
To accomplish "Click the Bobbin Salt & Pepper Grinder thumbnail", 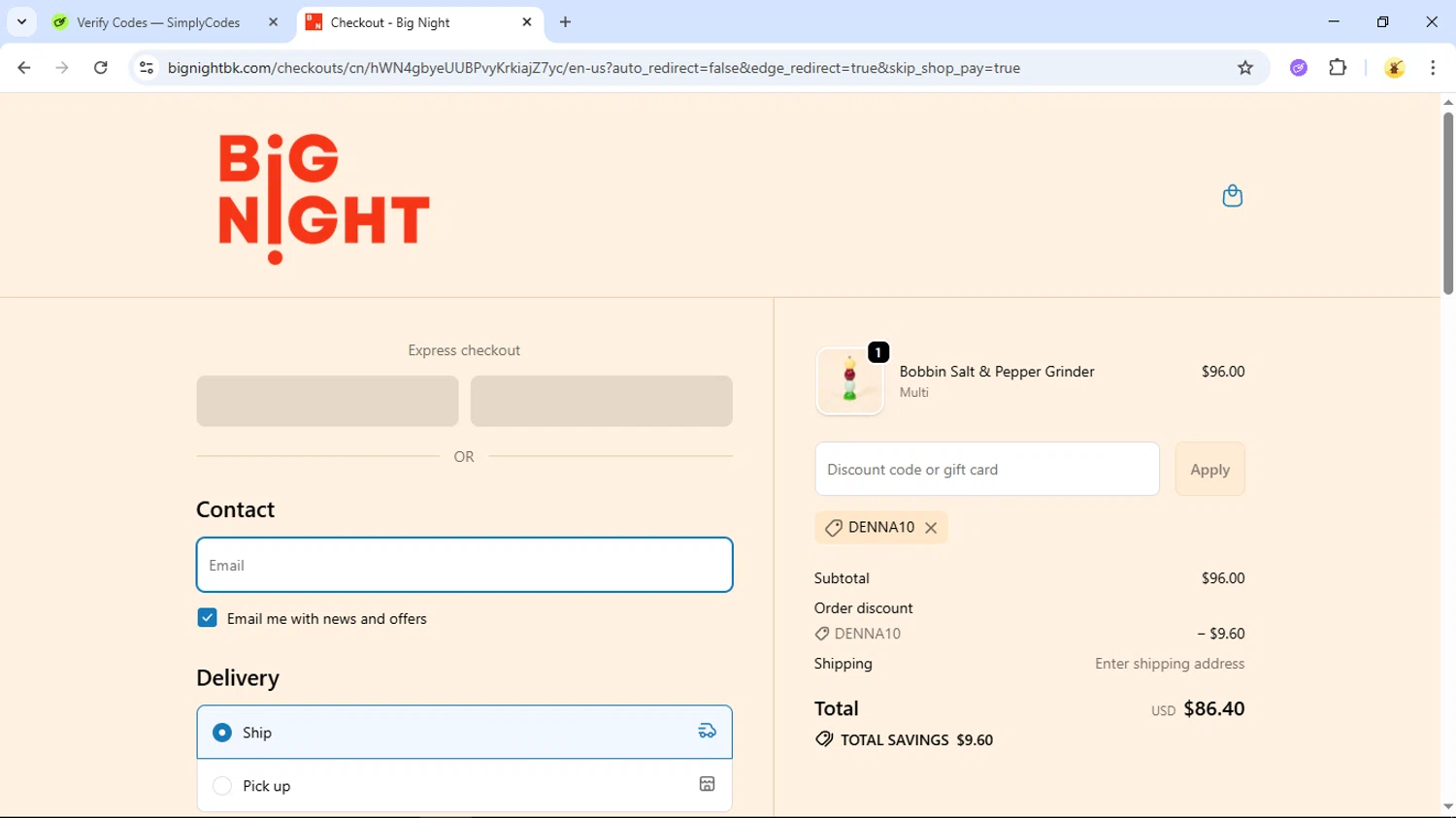I will [x=849, y=381].
